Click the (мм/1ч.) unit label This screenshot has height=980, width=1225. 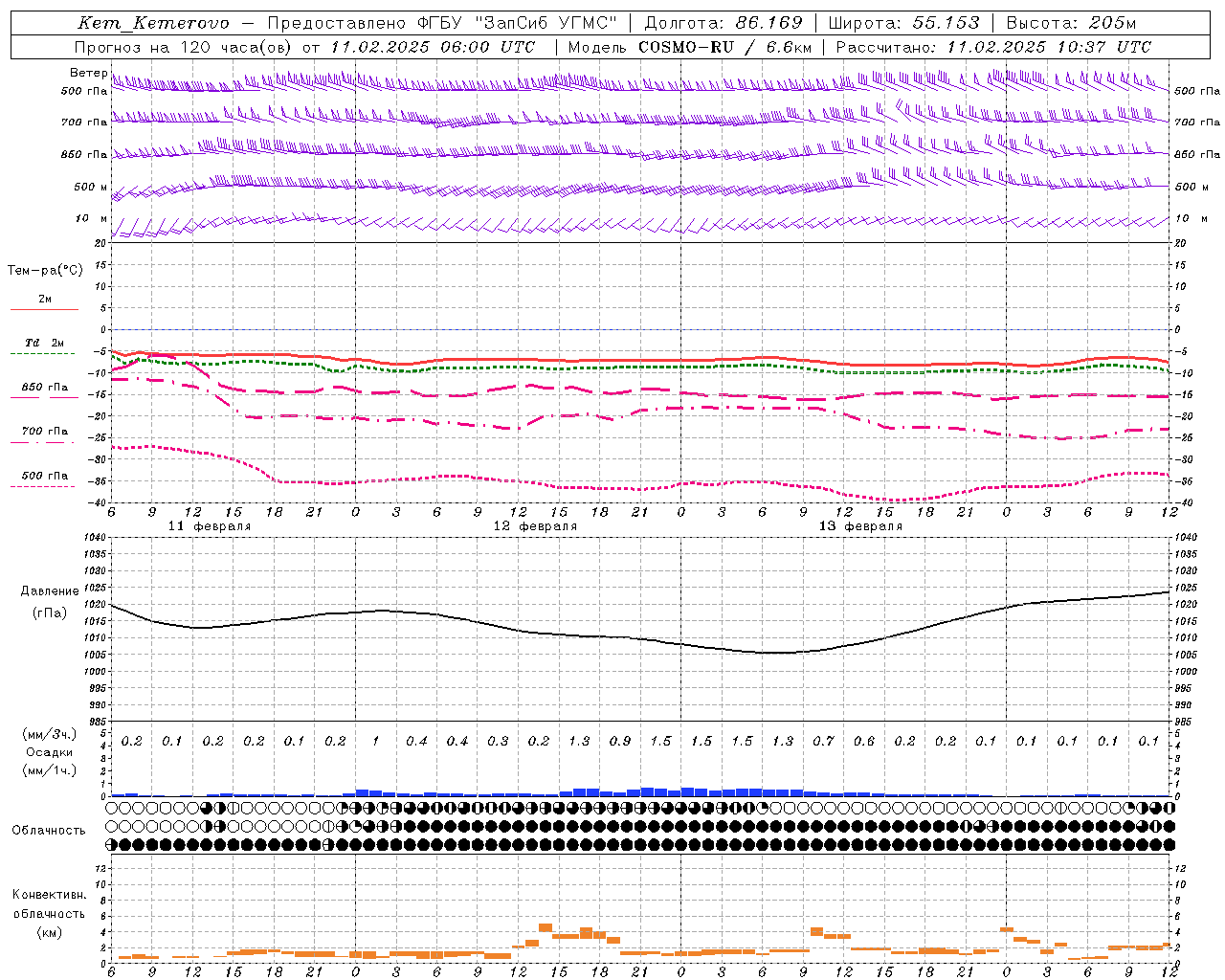click(x=48, y=770)
